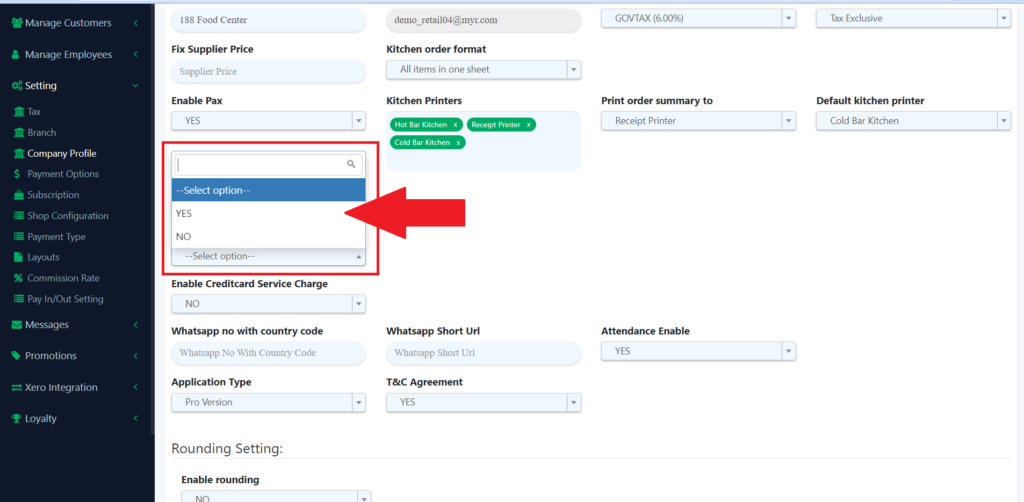1024x502 pixels.
Task: Click the Whatsapp Short Url field
Action: coord(484,353)
